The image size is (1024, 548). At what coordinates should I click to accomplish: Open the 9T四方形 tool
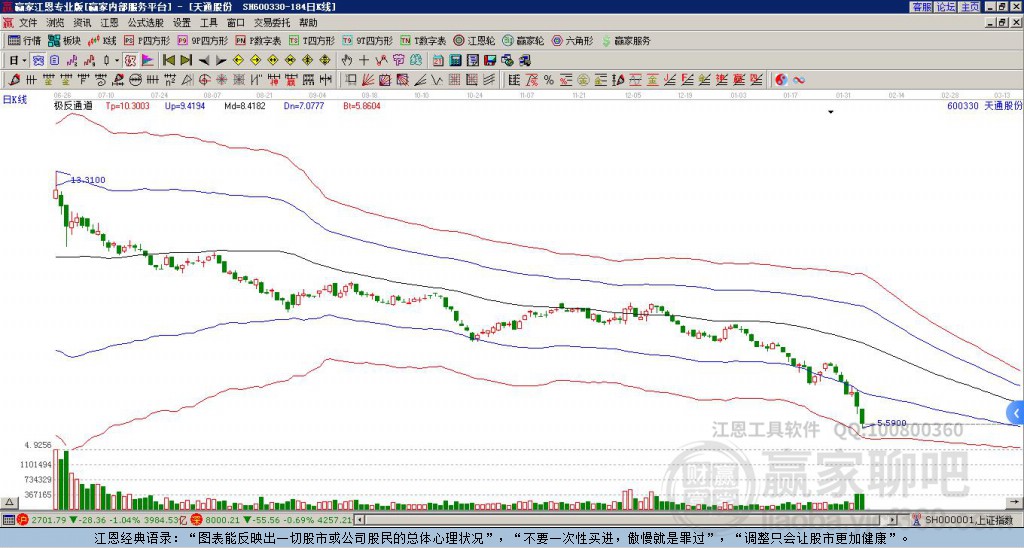click(368, 40)
